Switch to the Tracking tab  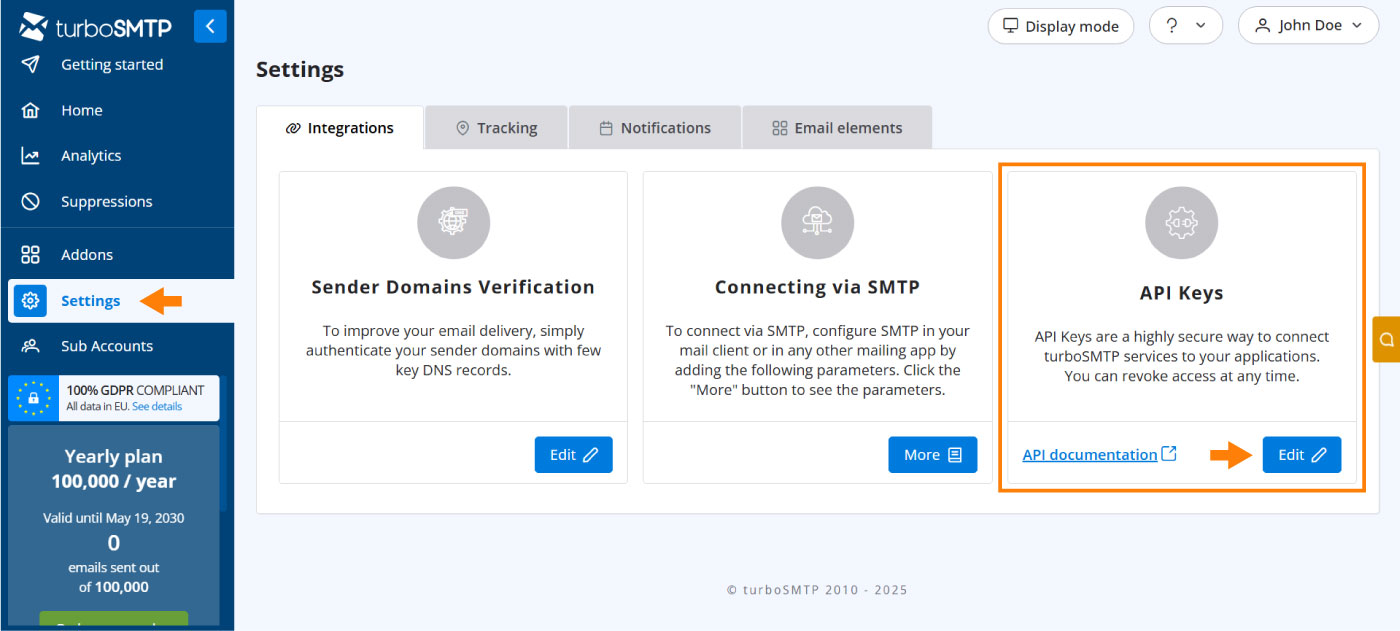click(x=496, y=128)
